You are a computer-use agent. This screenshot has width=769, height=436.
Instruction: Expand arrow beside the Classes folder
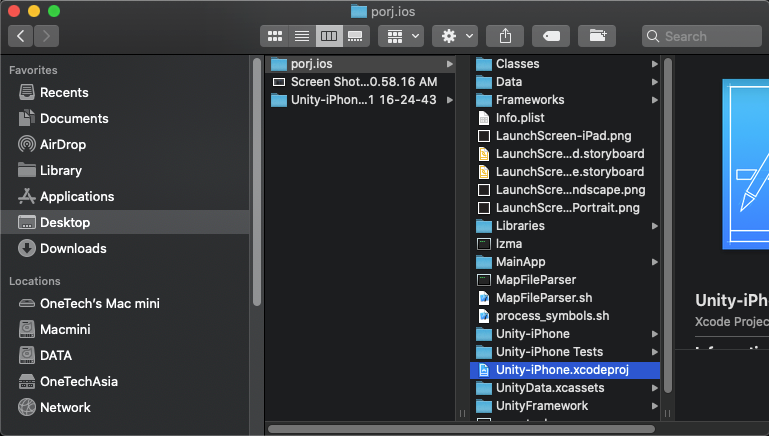click(654, 64)
